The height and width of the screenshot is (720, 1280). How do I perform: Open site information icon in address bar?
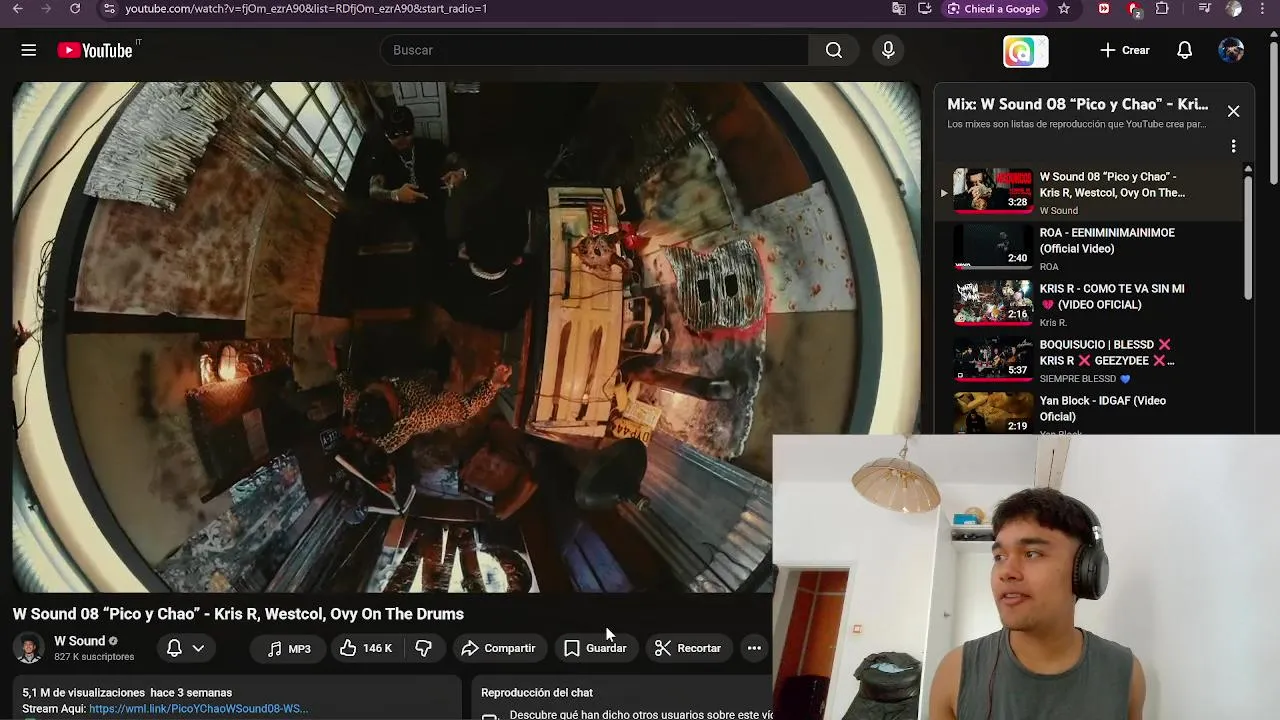coord(109,9)
